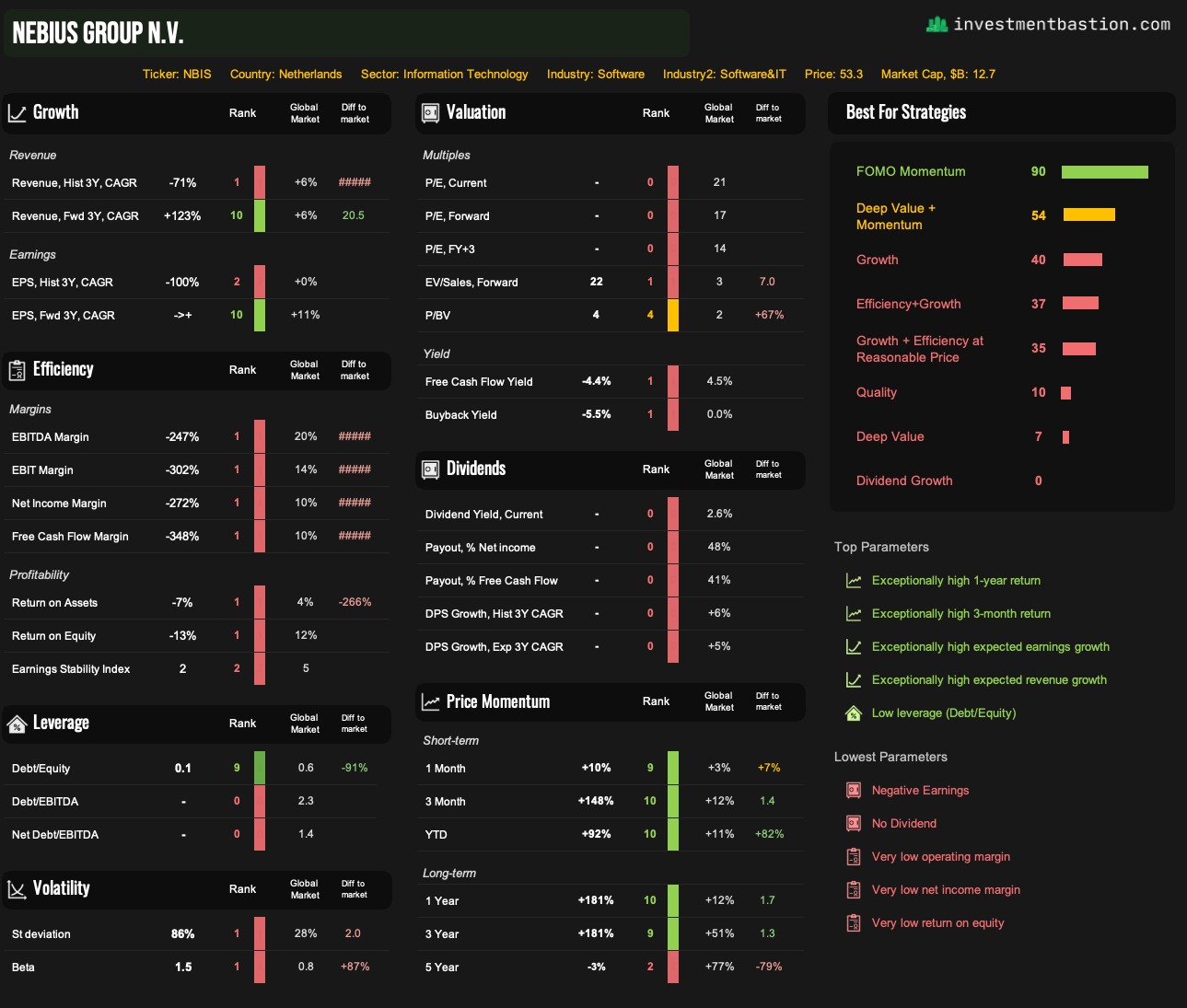Click the Deep Value + Momentum strategy label
The width and height of the screenshot is (1187, 1008).
coord(896,216)
